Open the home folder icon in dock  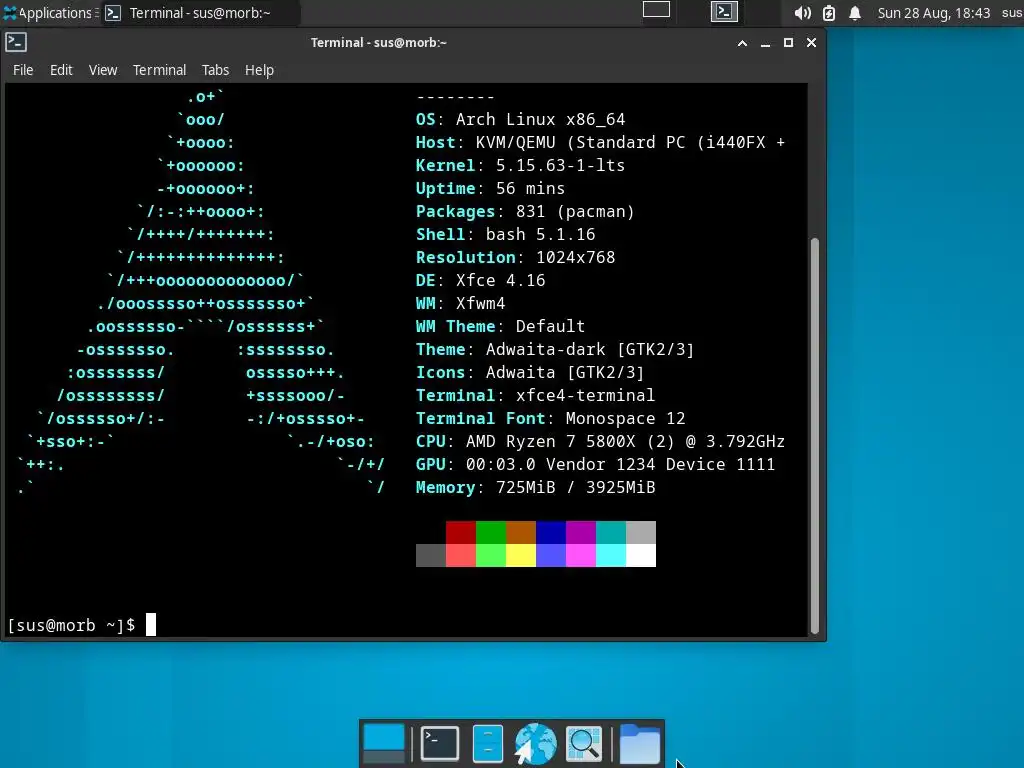(x=639, y=744)
